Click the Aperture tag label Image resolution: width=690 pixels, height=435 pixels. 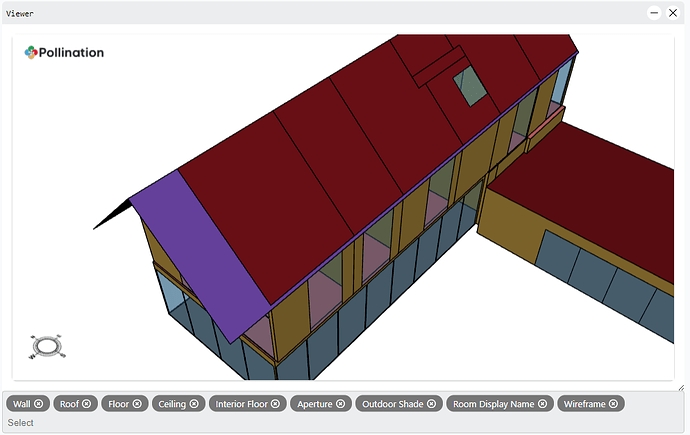(315, 404)
